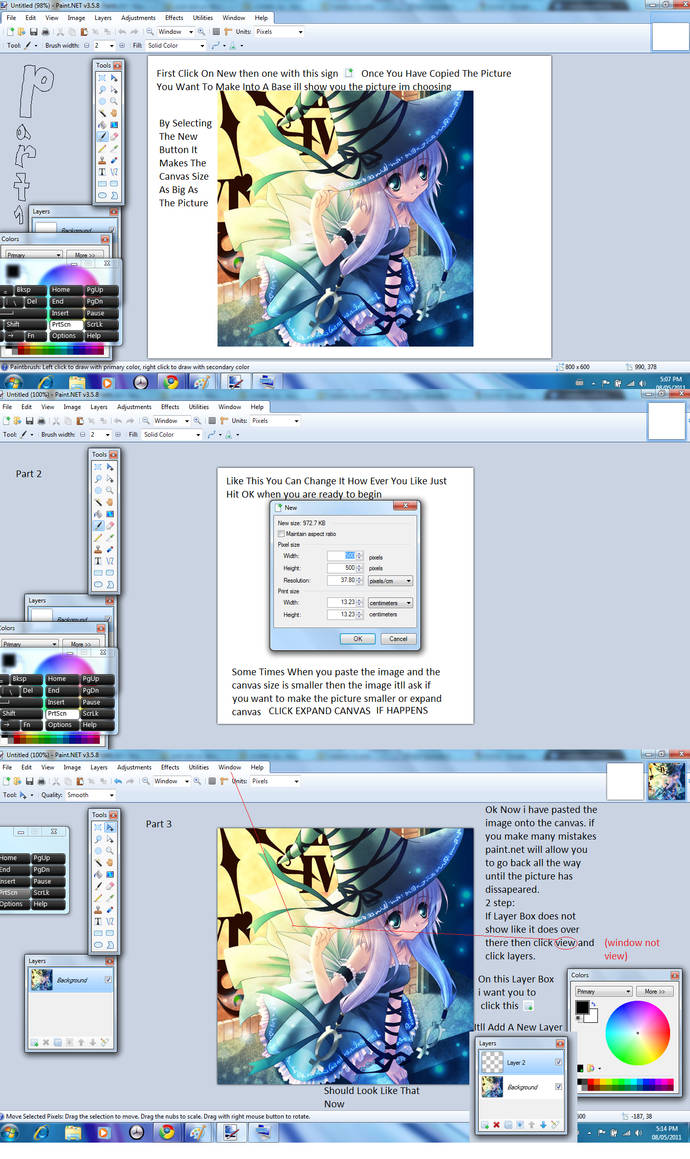Click Height 500 field in New dialog
The height and width of the screenshot is (1159, 690).
pyautogui.click(x=345, y=568)
